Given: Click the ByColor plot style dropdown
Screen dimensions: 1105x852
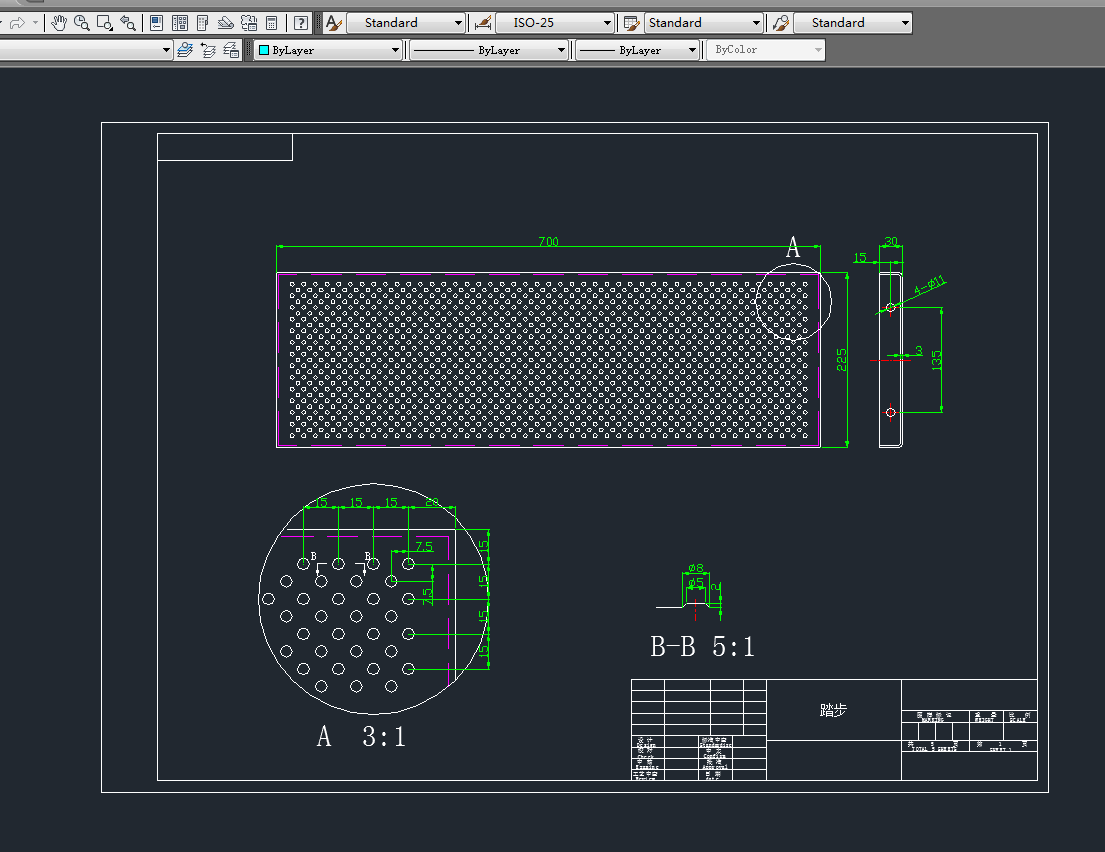Looking at the screenshot, I should click(x=766, y=50).
